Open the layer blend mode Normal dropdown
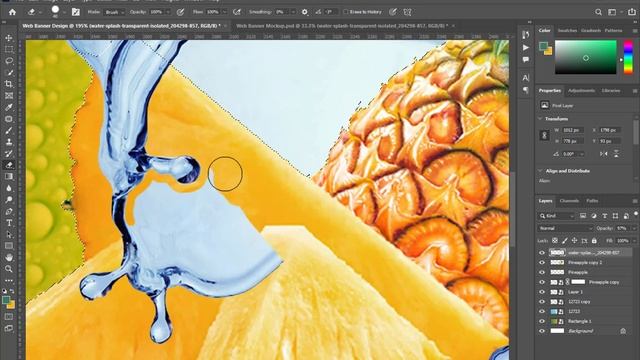Image resolution: width=640 pixels, height=360 pixels. point(565,228)
